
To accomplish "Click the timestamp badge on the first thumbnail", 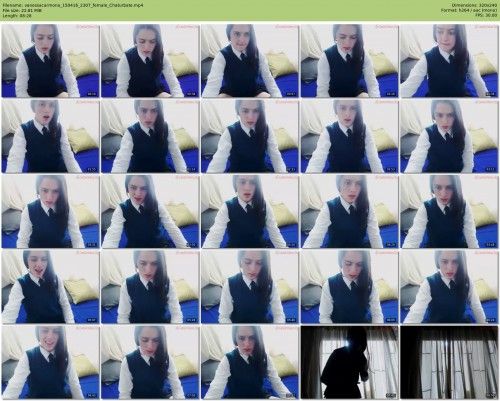I will [92, 94].
